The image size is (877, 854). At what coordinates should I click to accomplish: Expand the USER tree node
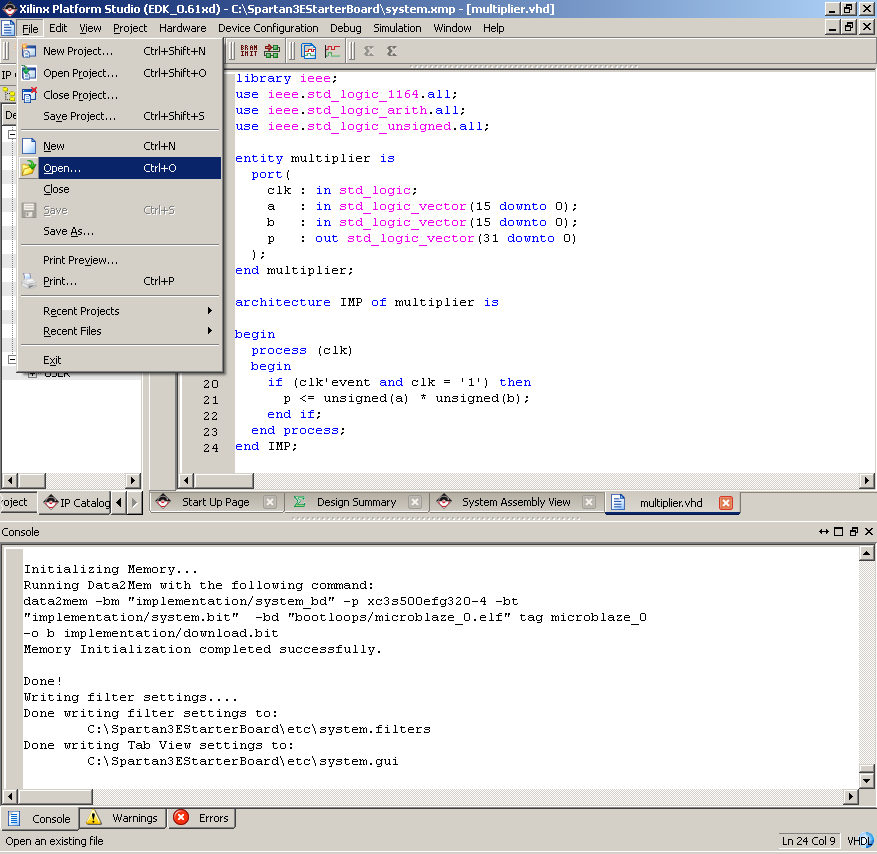pos(32,374)
